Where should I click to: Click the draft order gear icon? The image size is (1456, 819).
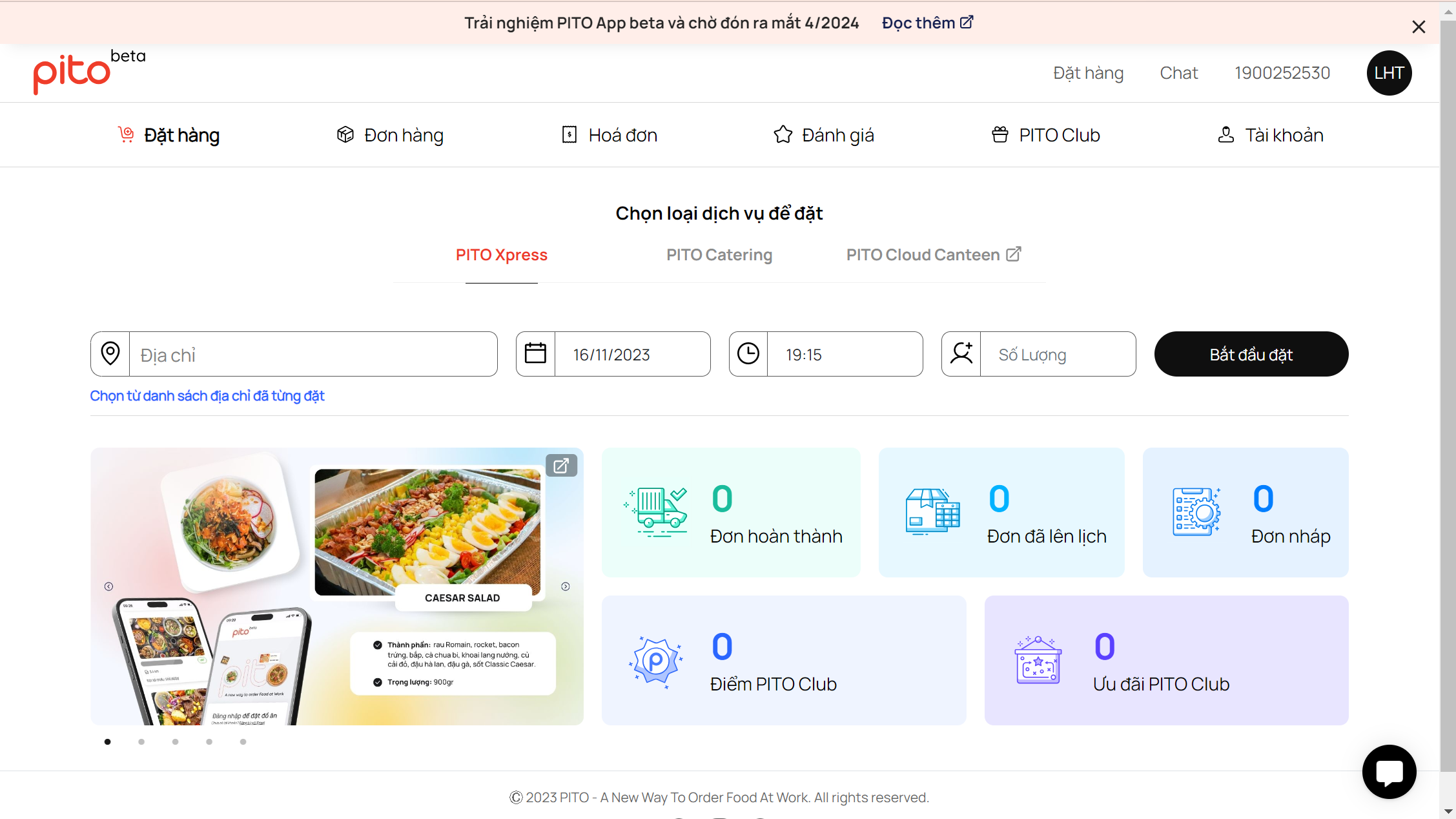[1196, 512]
